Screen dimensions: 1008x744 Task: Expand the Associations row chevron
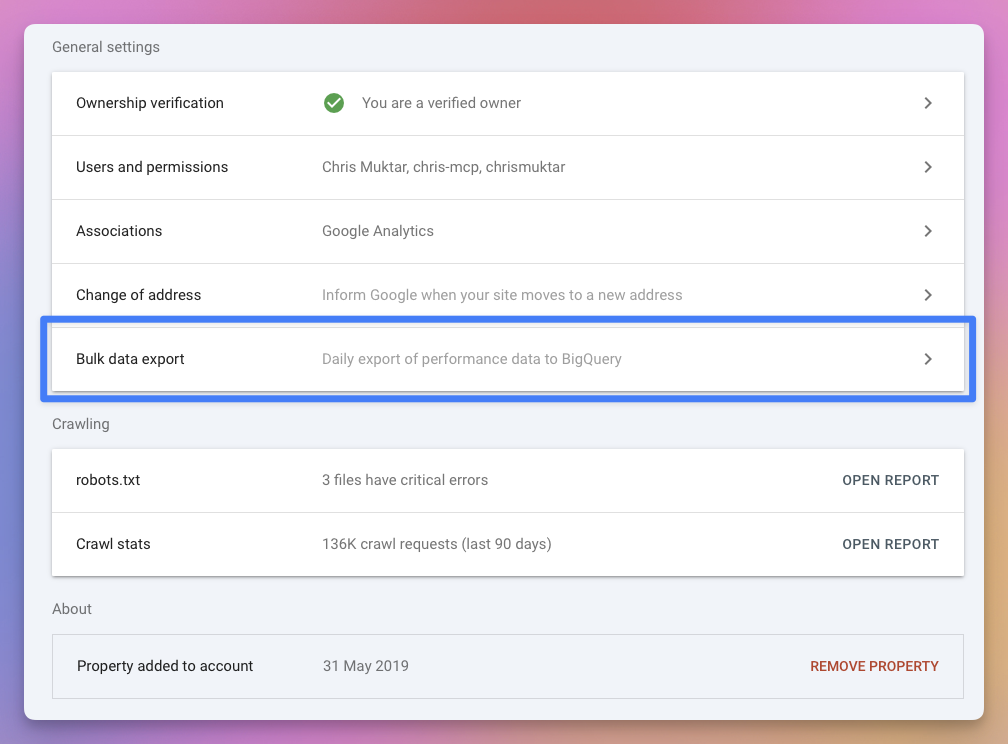coord(928,231)
